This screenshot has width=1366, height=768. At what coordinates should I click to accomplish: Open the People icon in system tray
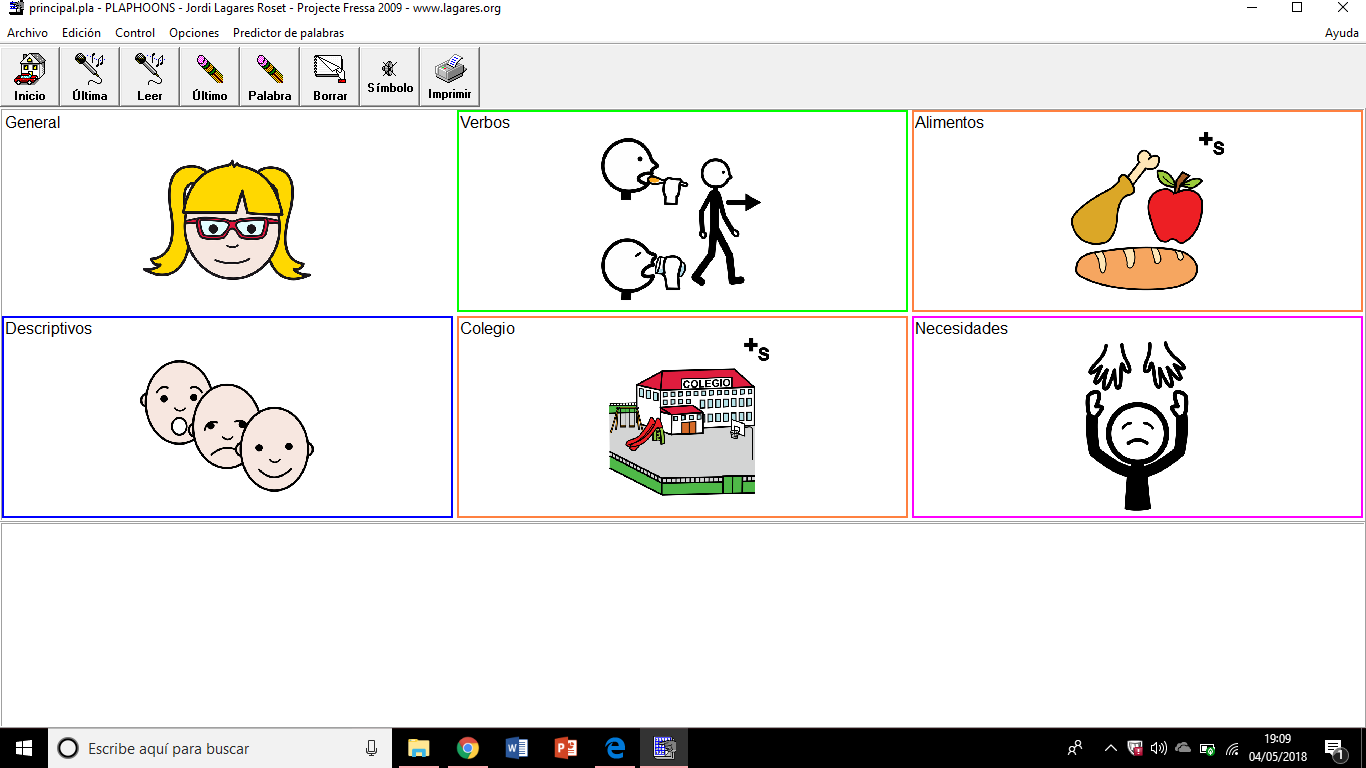(1075, 748)
